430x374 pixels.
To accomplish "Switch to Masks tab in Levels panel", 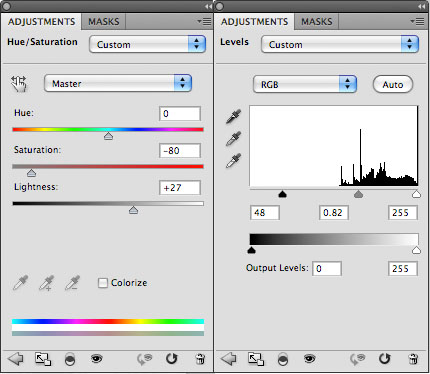I will point(317,22).
